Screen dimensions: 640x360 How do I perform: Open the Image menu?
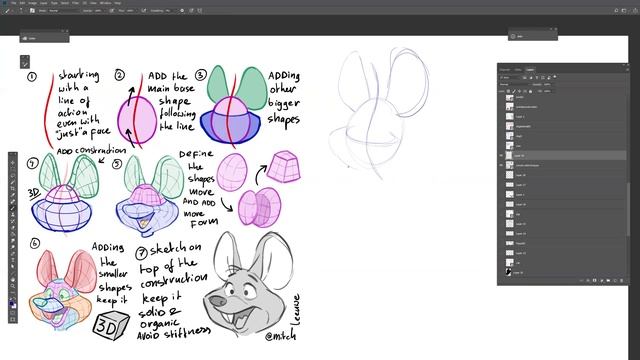(x=32, y=3)
